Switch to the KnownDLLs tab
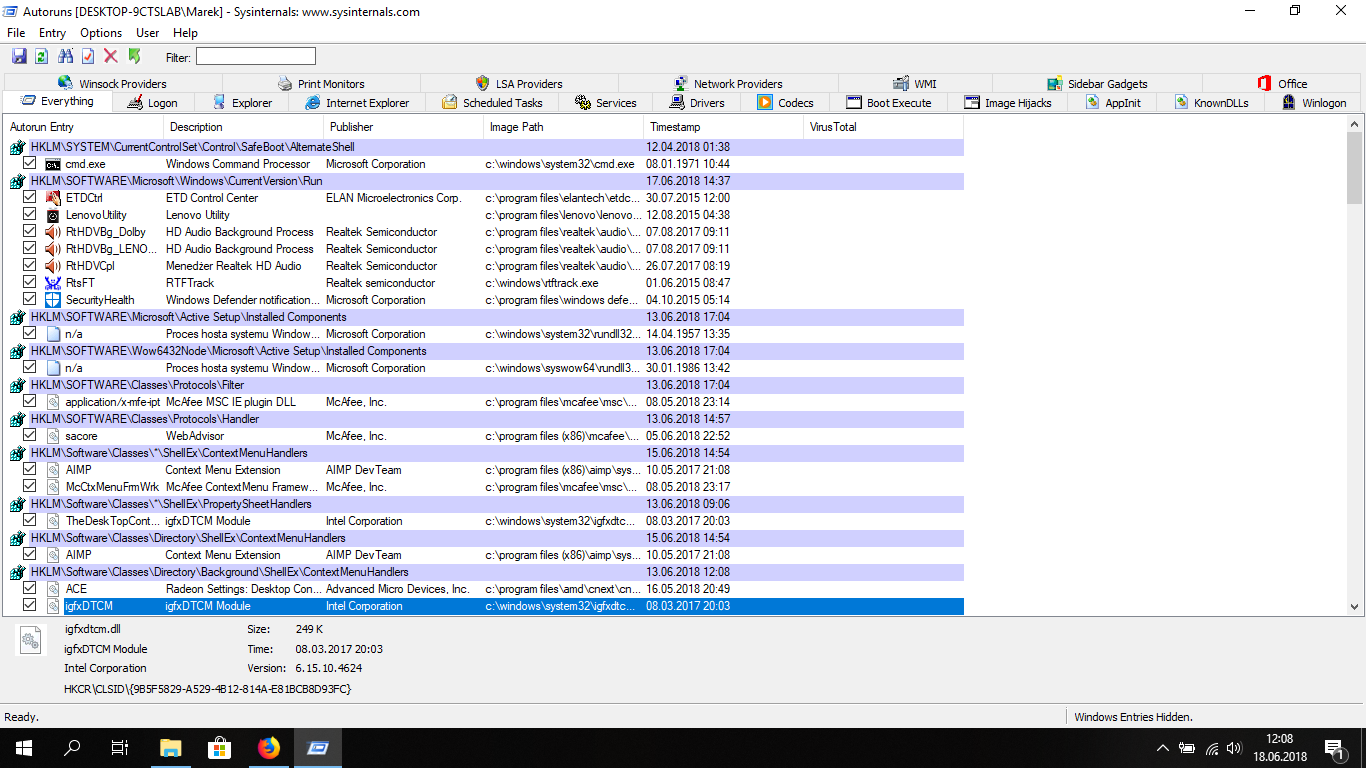The height and width of the screenshot is (768, 1366). tap(1211, 102)
